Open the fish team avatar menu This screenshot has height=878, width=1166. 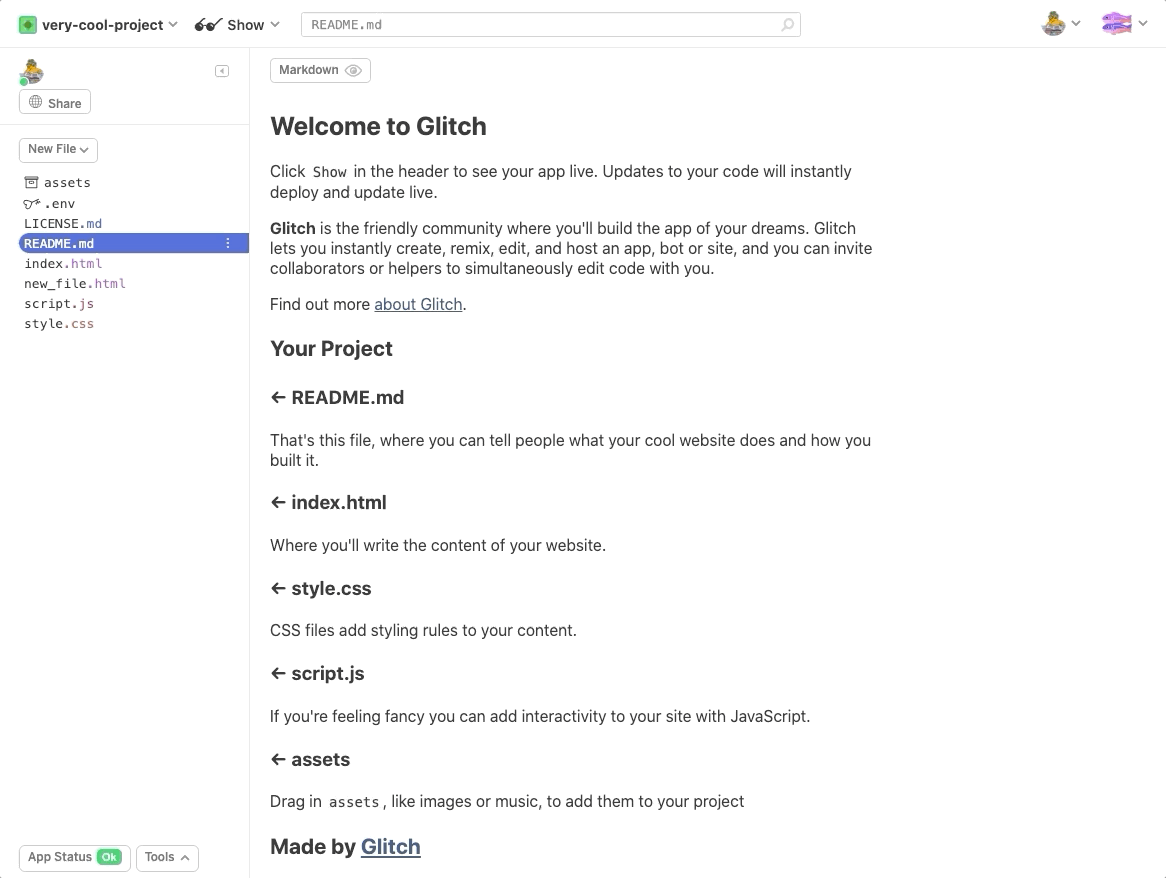[x=1124, y=24]
